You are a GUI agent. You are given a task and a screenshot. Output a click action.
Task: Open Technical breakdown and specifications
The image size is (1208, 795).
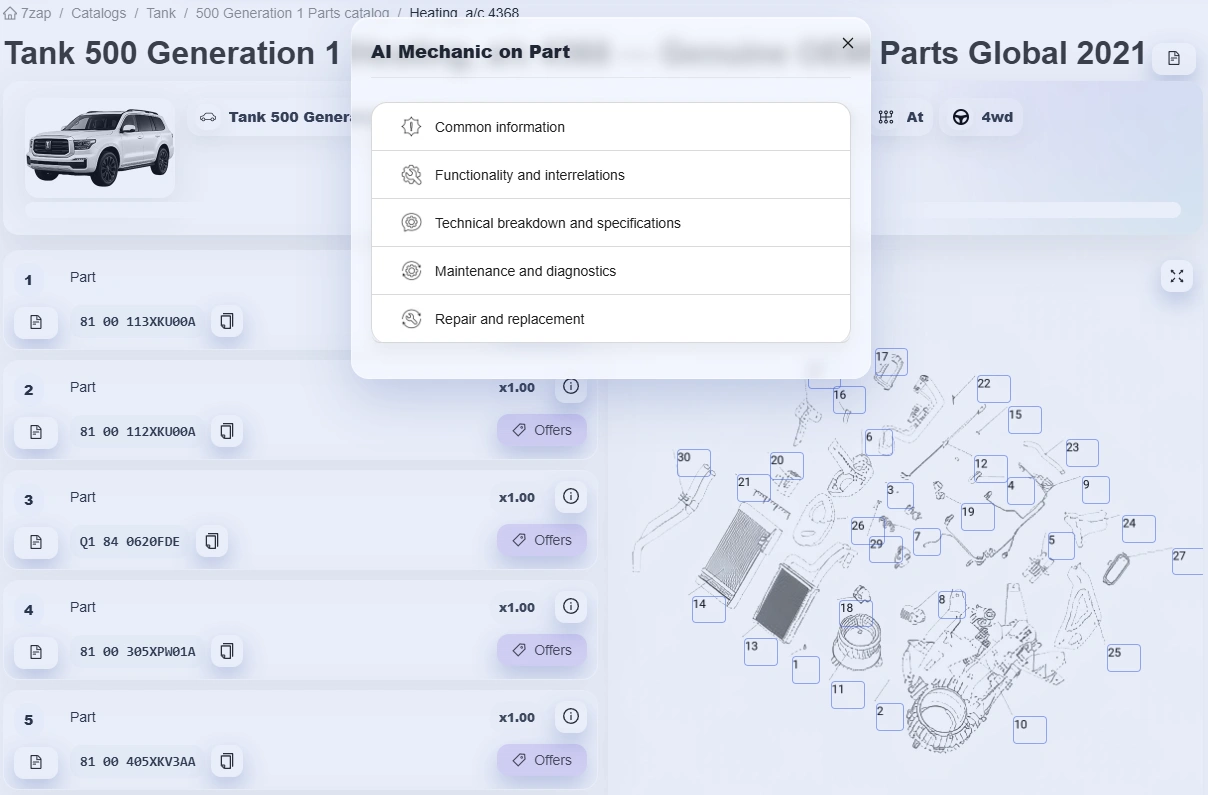(x=611, y=223)
